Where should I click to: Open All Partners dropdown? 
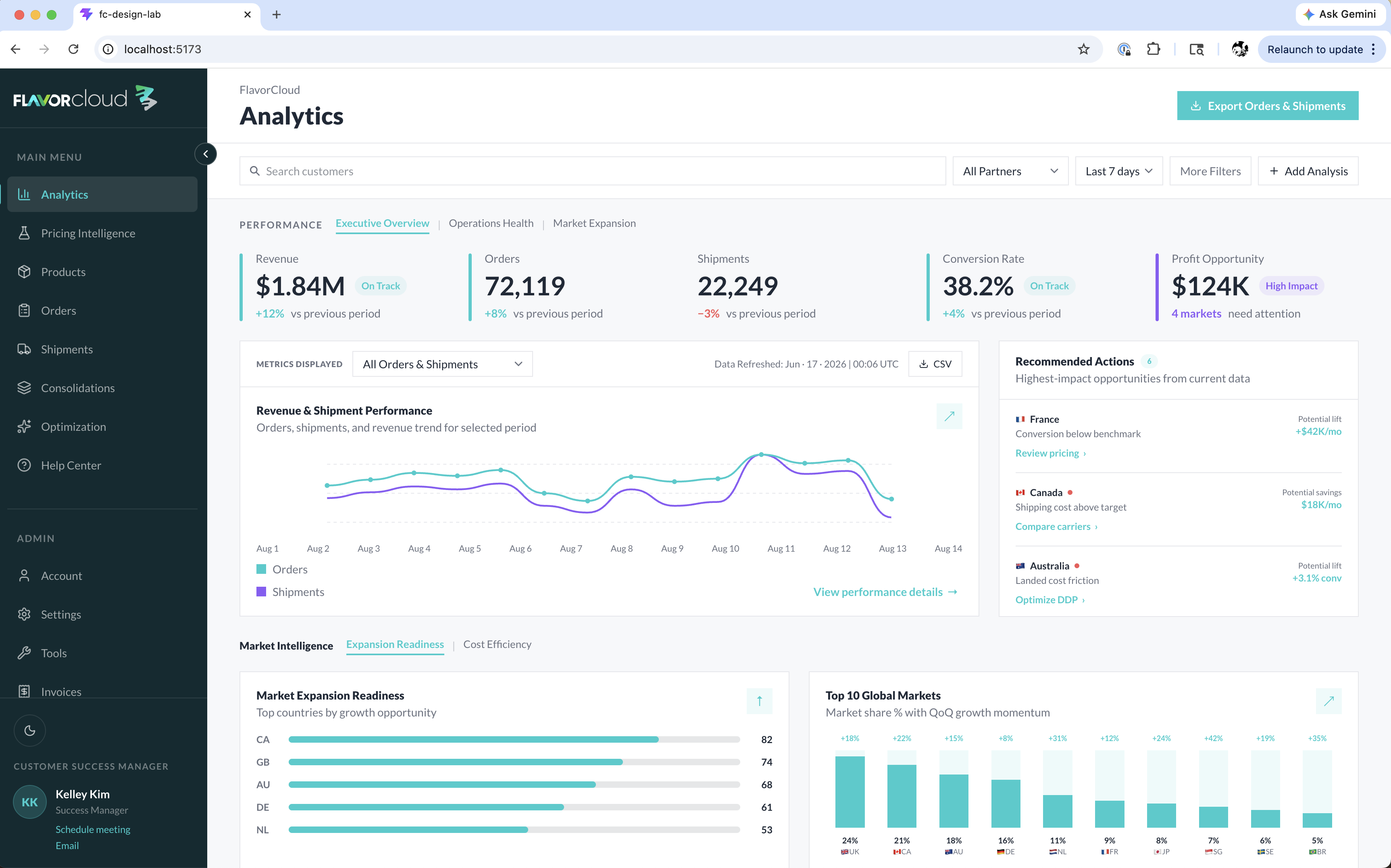[x=1010, y=171]
